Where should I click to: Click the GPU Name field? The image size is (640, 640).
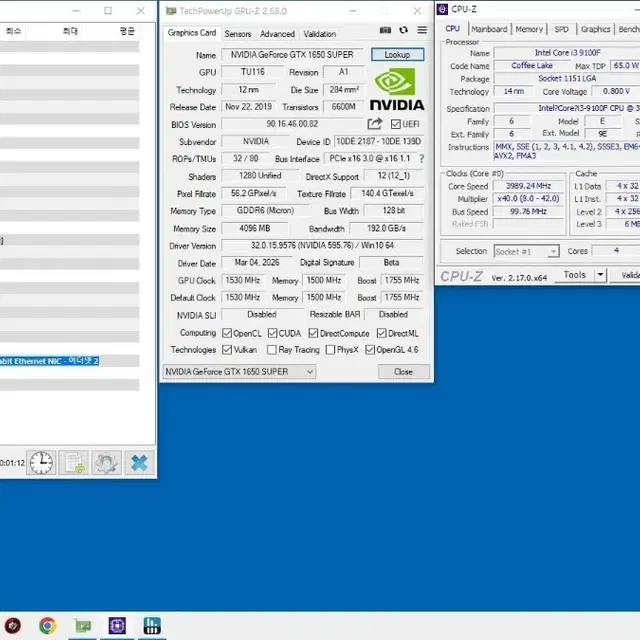tap(292, 54)
